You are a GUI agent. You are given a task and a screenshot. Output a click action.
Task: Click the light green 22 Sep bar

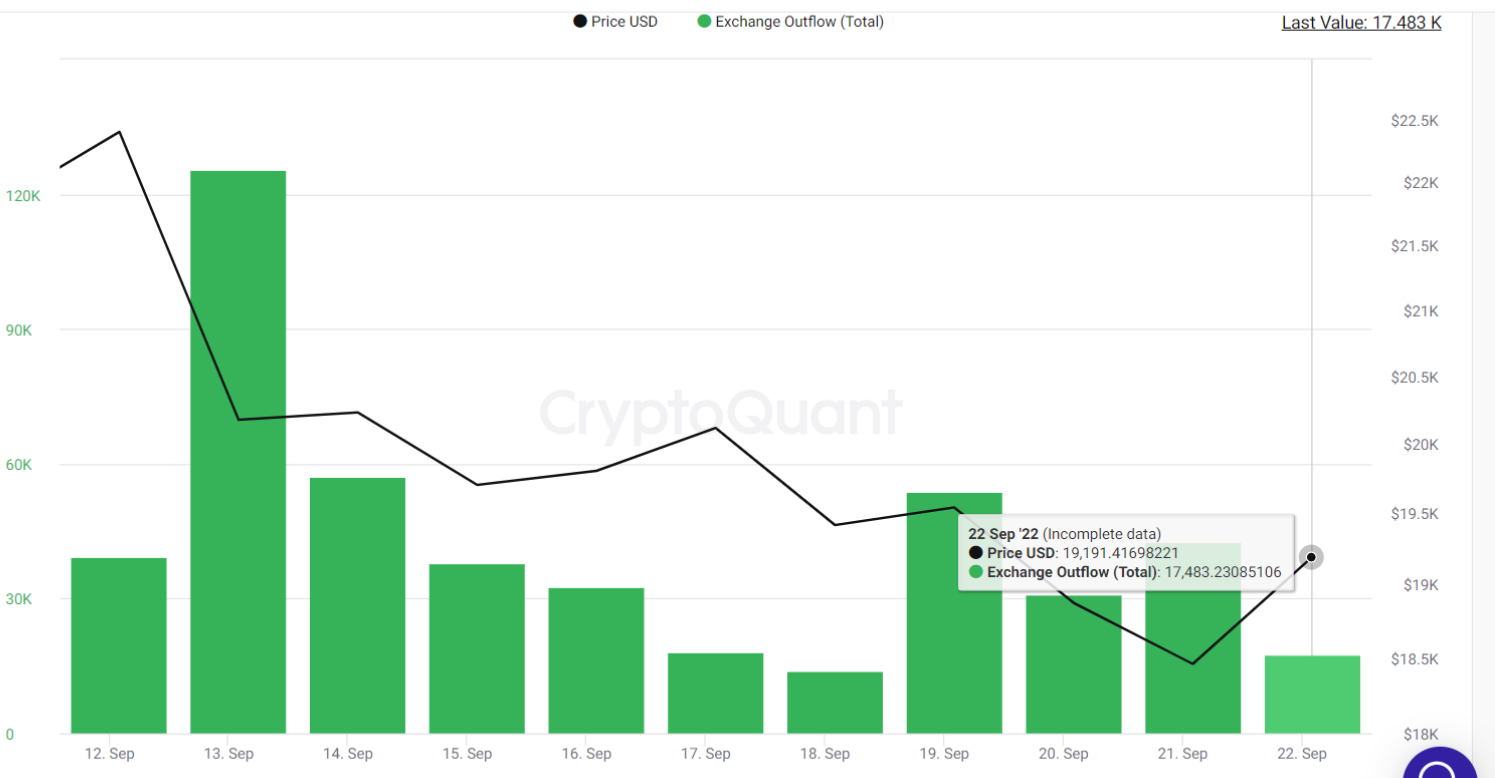tap(1312, 695)
